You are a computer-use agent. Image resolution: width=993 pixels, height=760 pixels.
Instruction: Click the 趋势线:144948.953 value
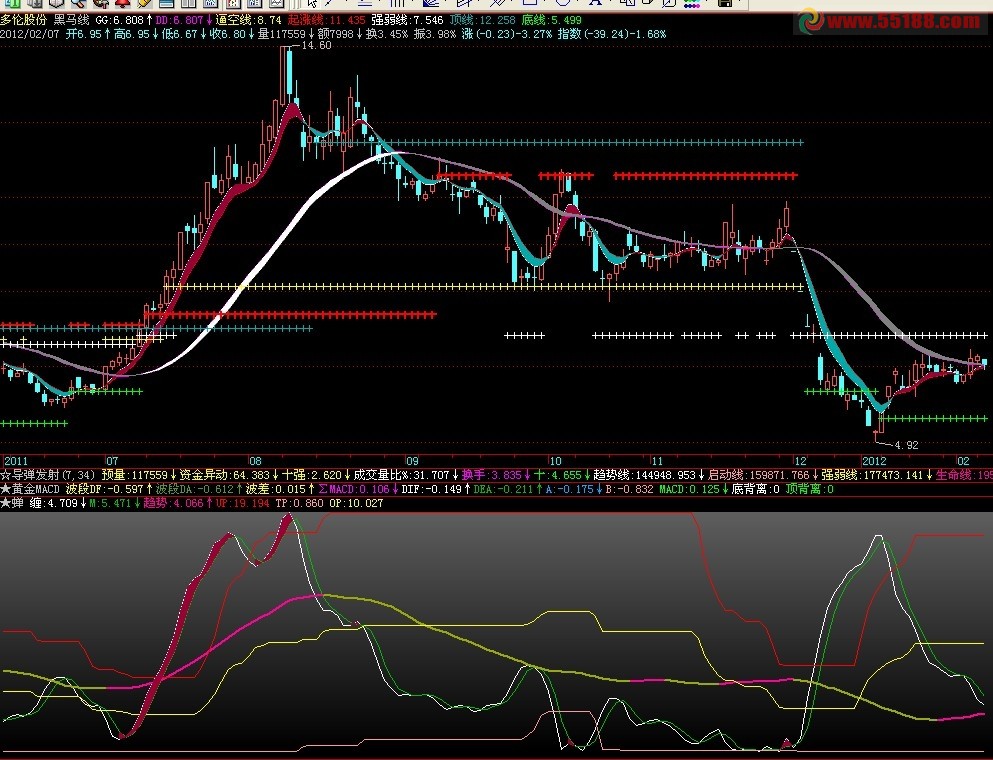[644, 475]
